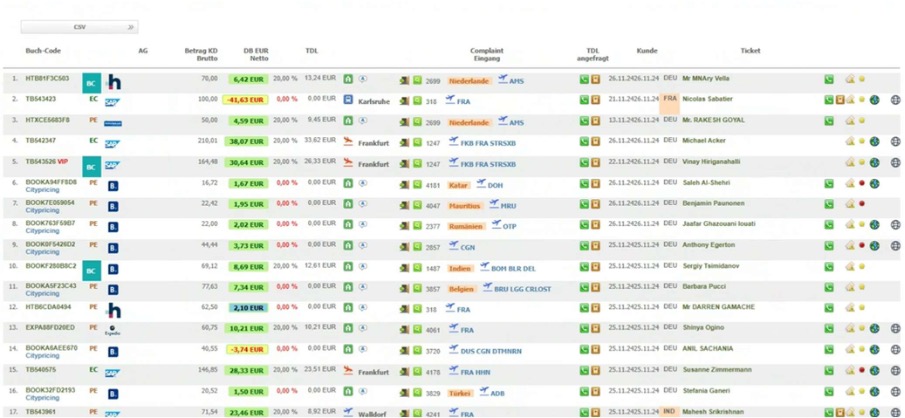Click airport codes BOM BLR DEL
This screenshot has height=418, width=905.
click(x=513, y=268)
